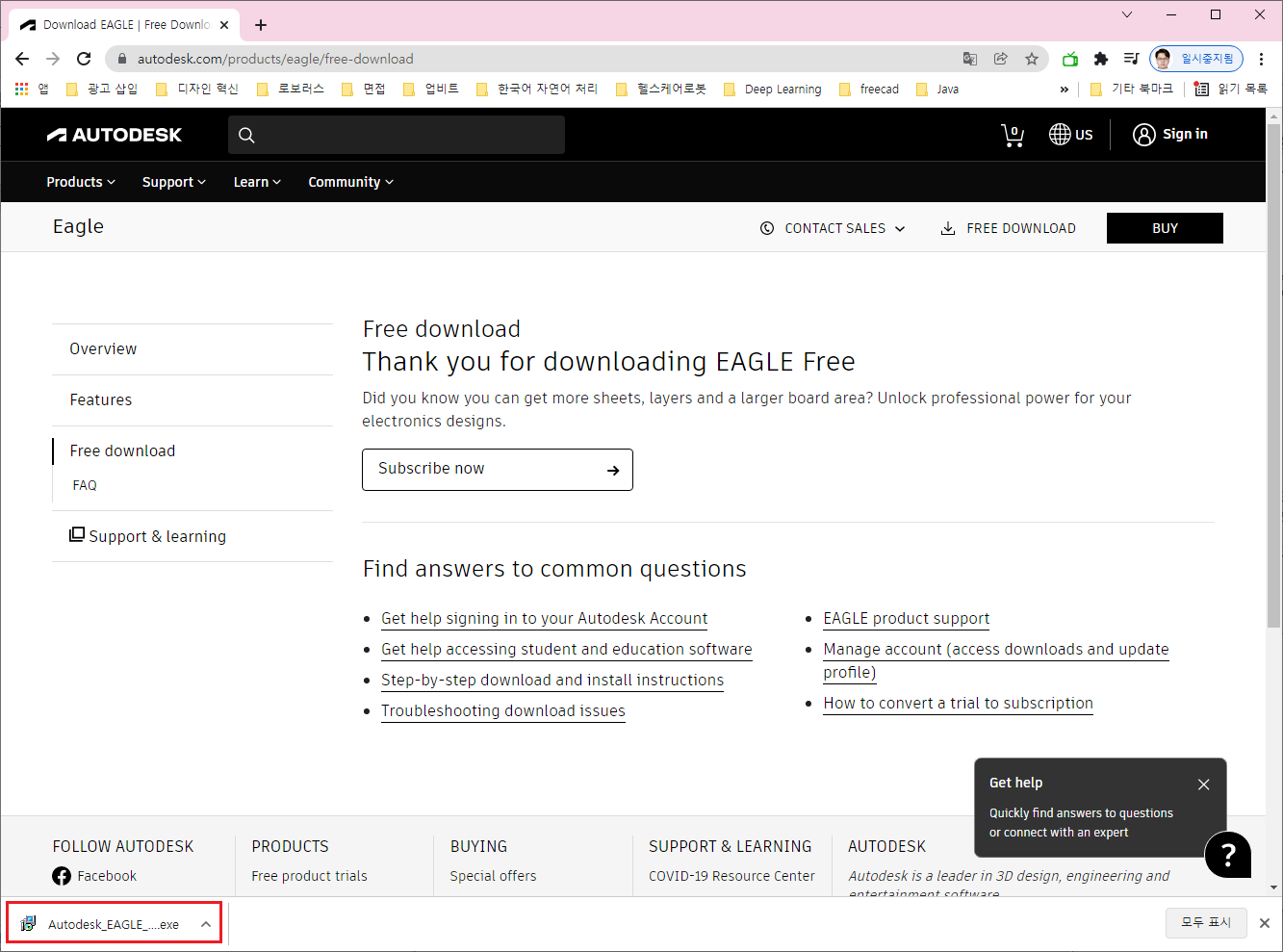This screenshot has height=952, width=1283.
Task: Show hidden bookmarks with the double chevron
Action: [1064, 89]
